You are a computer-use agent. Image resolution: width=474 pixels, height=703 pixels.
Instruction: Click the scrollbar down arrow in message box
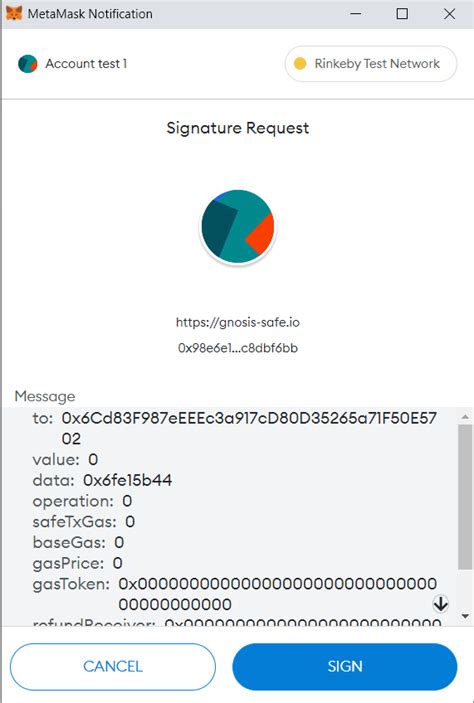465,617
